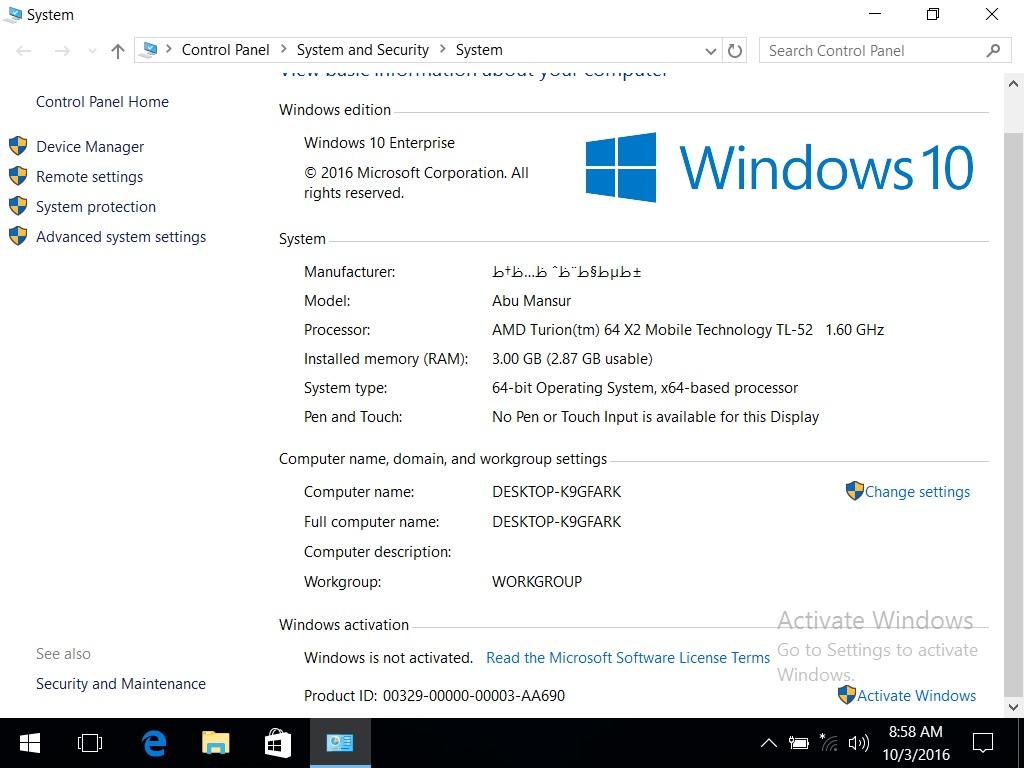Click Windows is not activated text
This screenshot has width=1024, height=768.
point(388,658)
